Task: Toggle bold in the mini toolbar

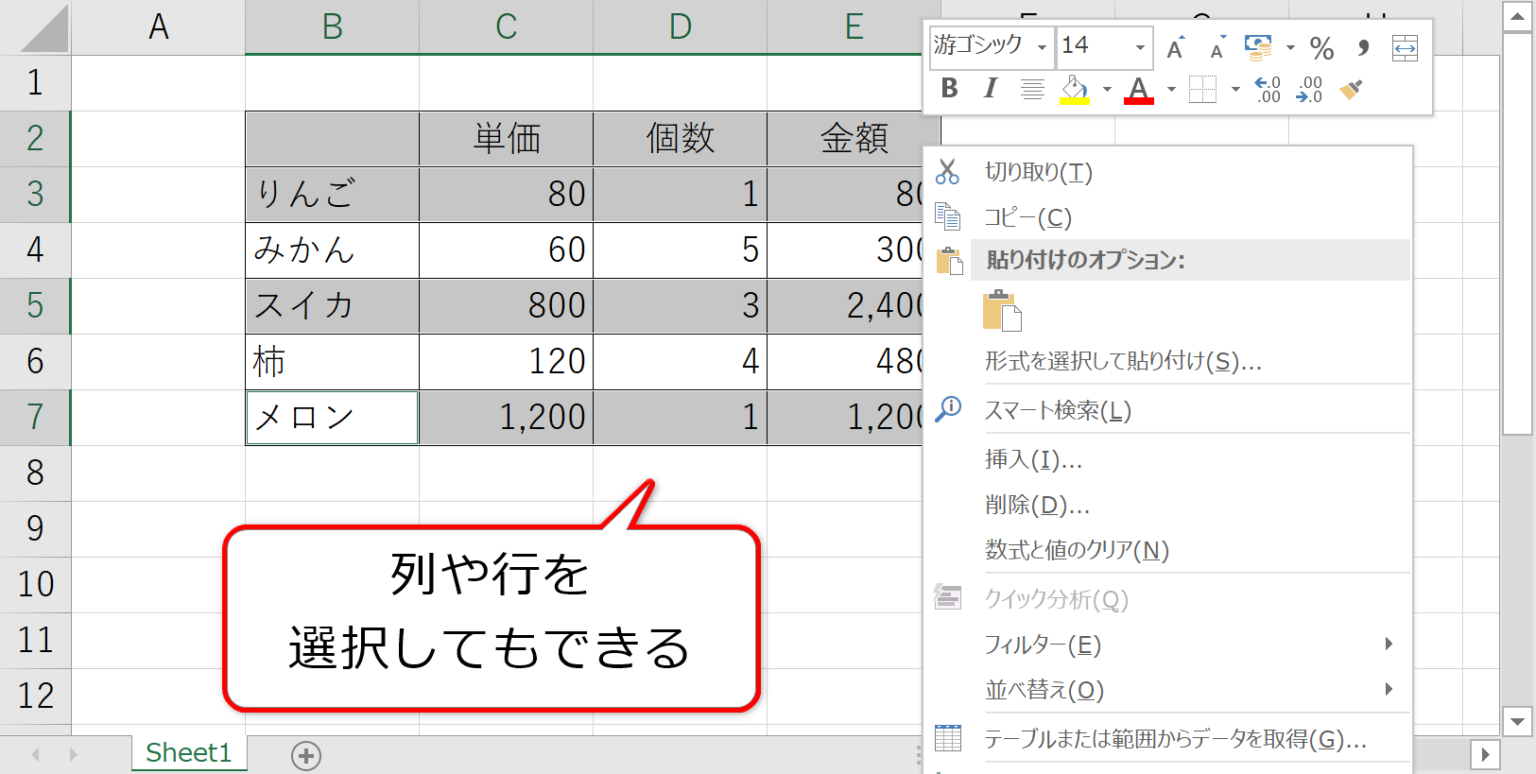Action: click(x=950, y=89)
